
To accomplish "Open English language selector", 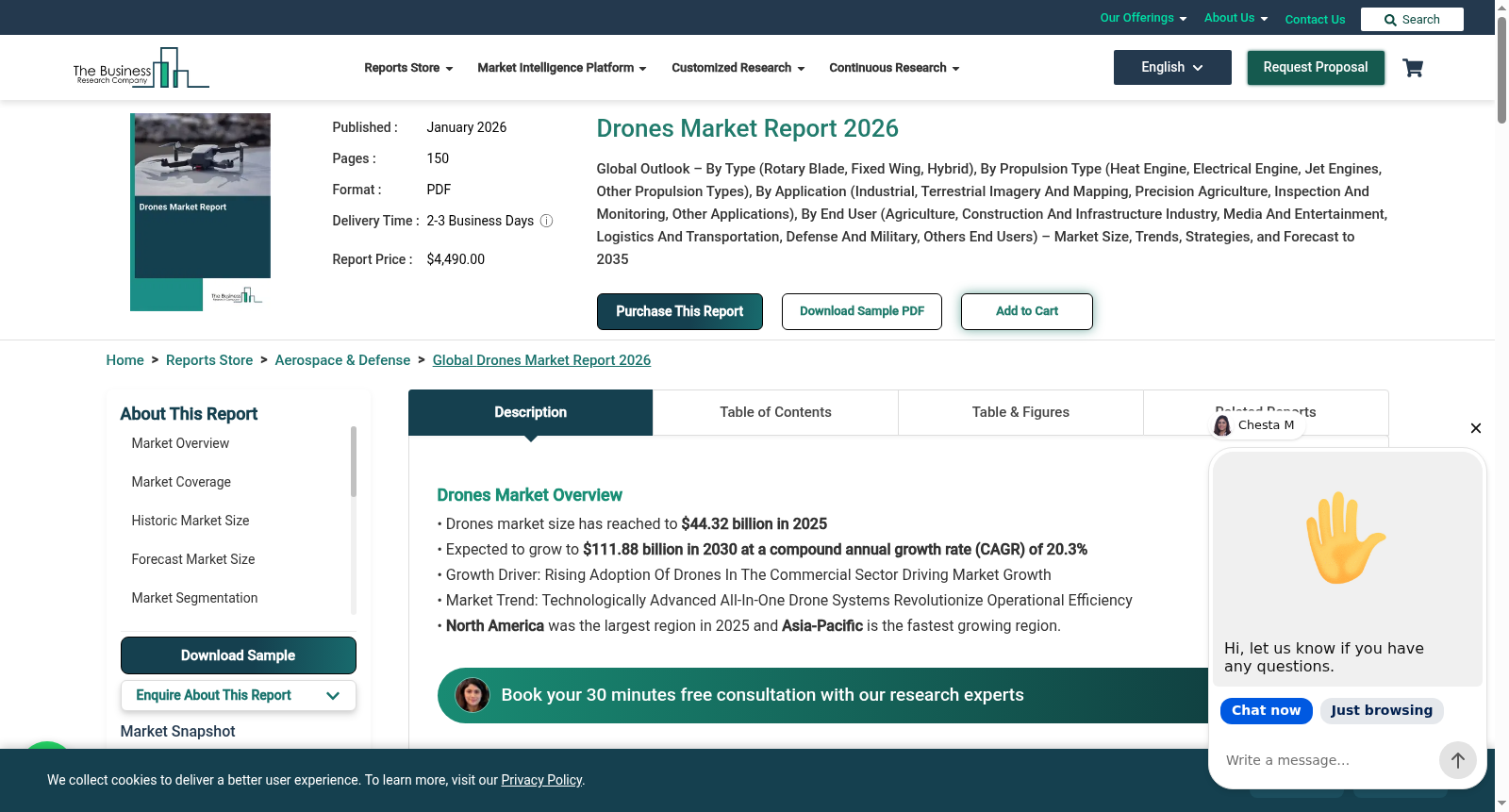I will pos(1172,68).
